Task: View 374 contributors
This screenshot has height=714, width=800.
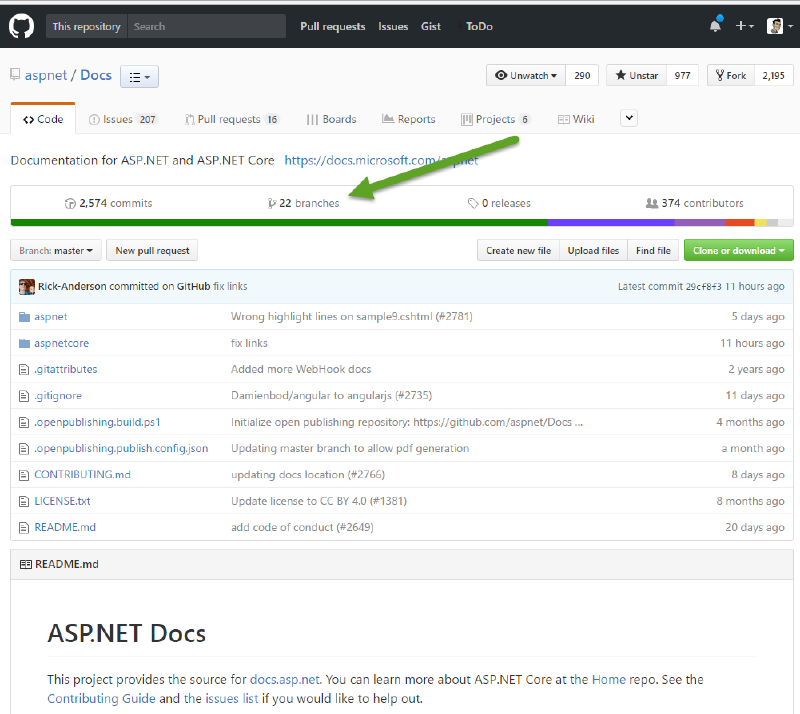Action: pos(695,203)
